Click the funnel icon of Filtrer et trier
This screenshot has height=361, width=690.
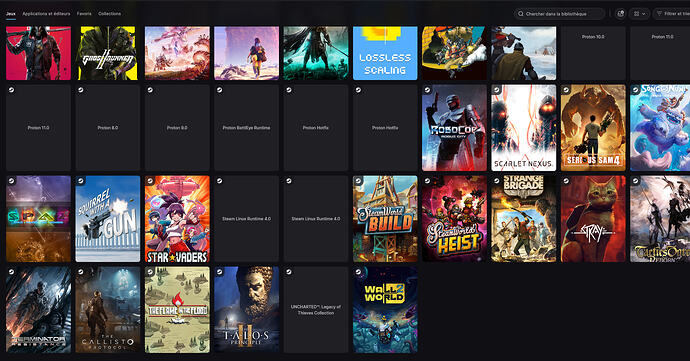(659, 14)
